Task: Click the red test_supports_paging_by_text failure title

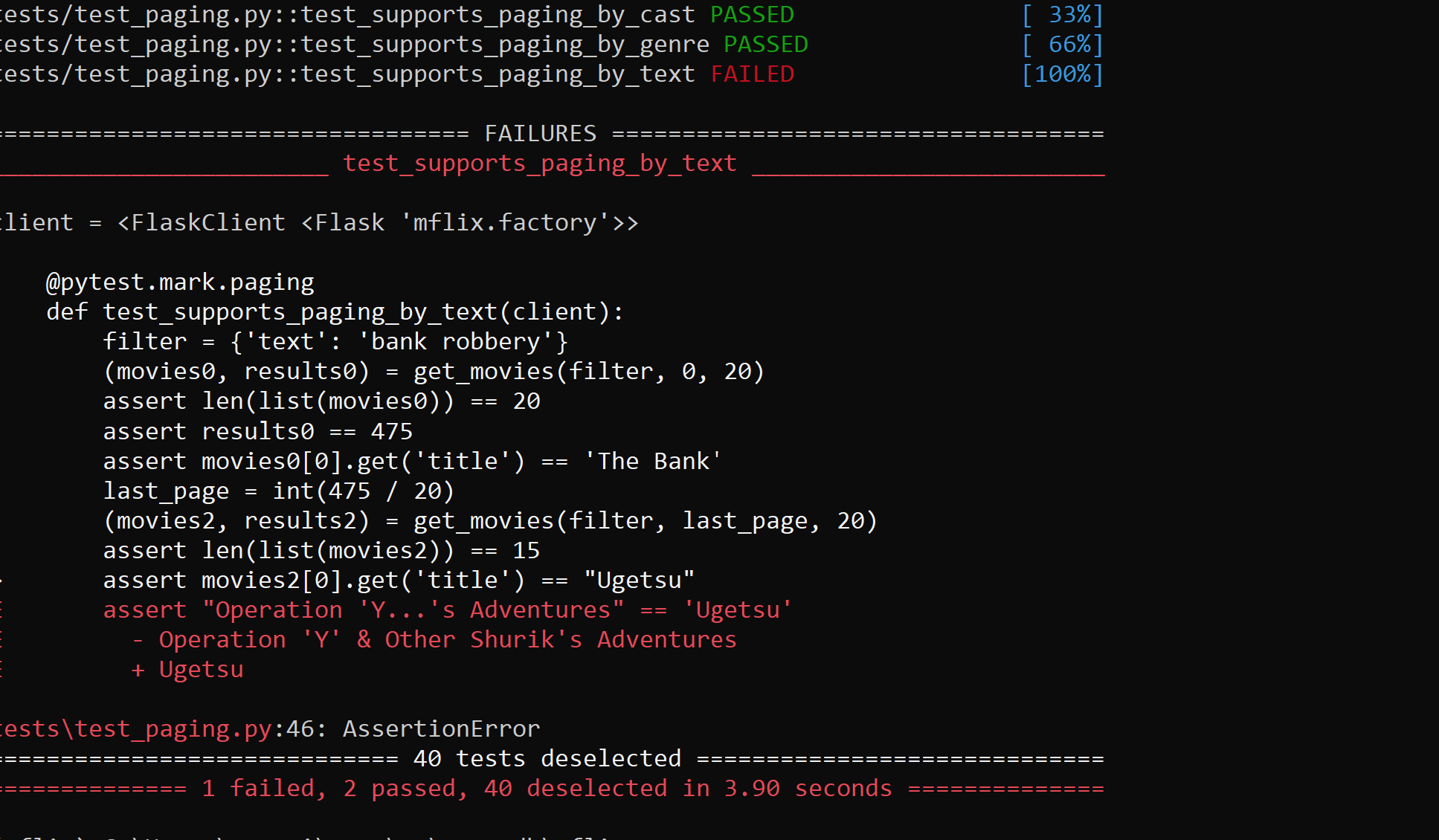Action: (x=540, y=164)
